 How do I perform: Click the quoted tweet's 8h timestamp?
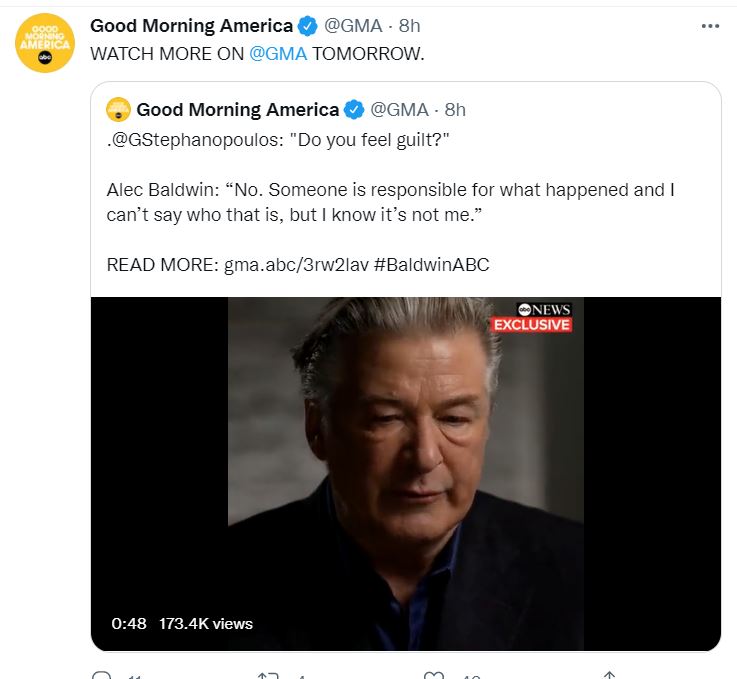coord(455,109)
